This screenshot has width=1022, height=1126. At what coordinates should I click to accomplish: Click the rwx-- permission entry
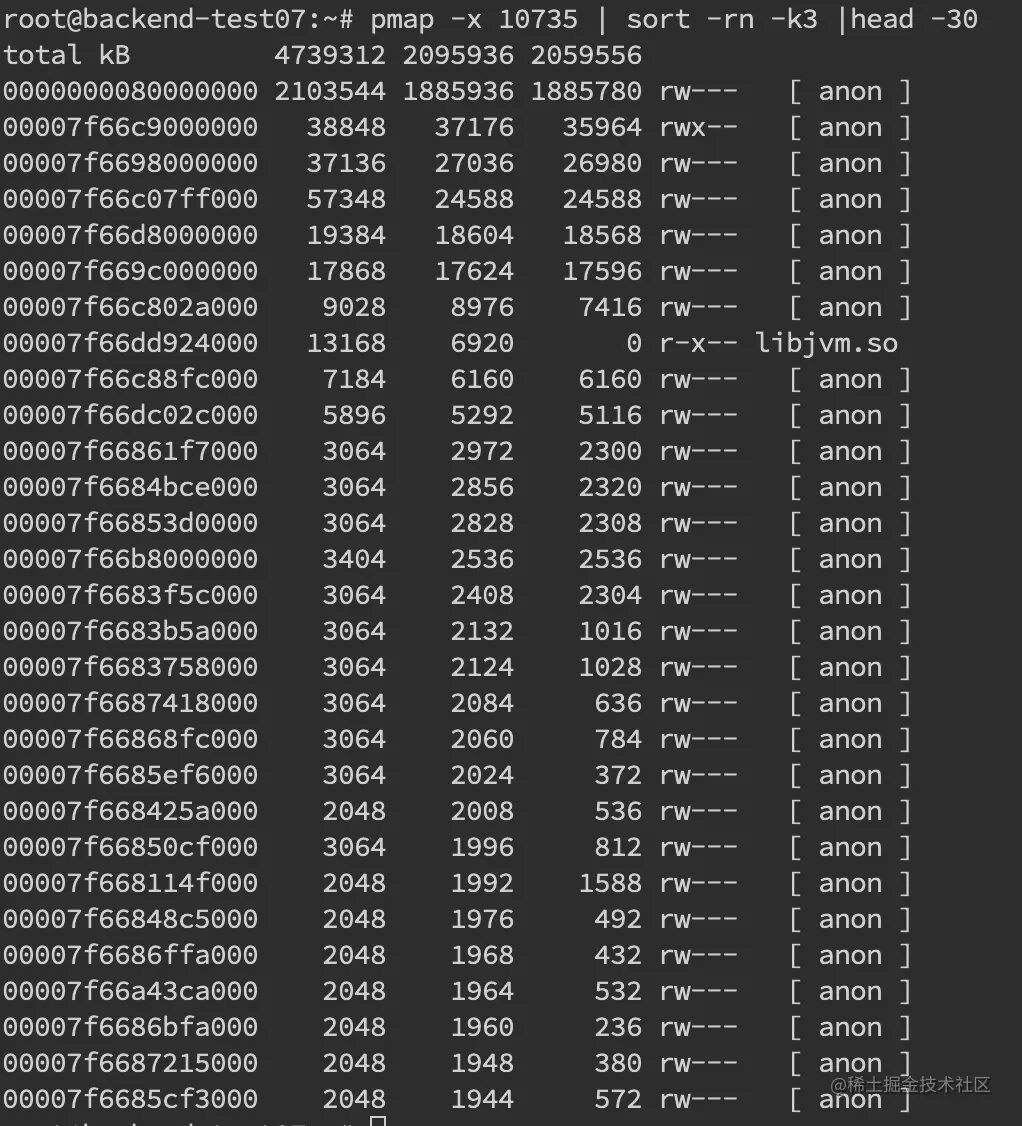coord(698,127)
